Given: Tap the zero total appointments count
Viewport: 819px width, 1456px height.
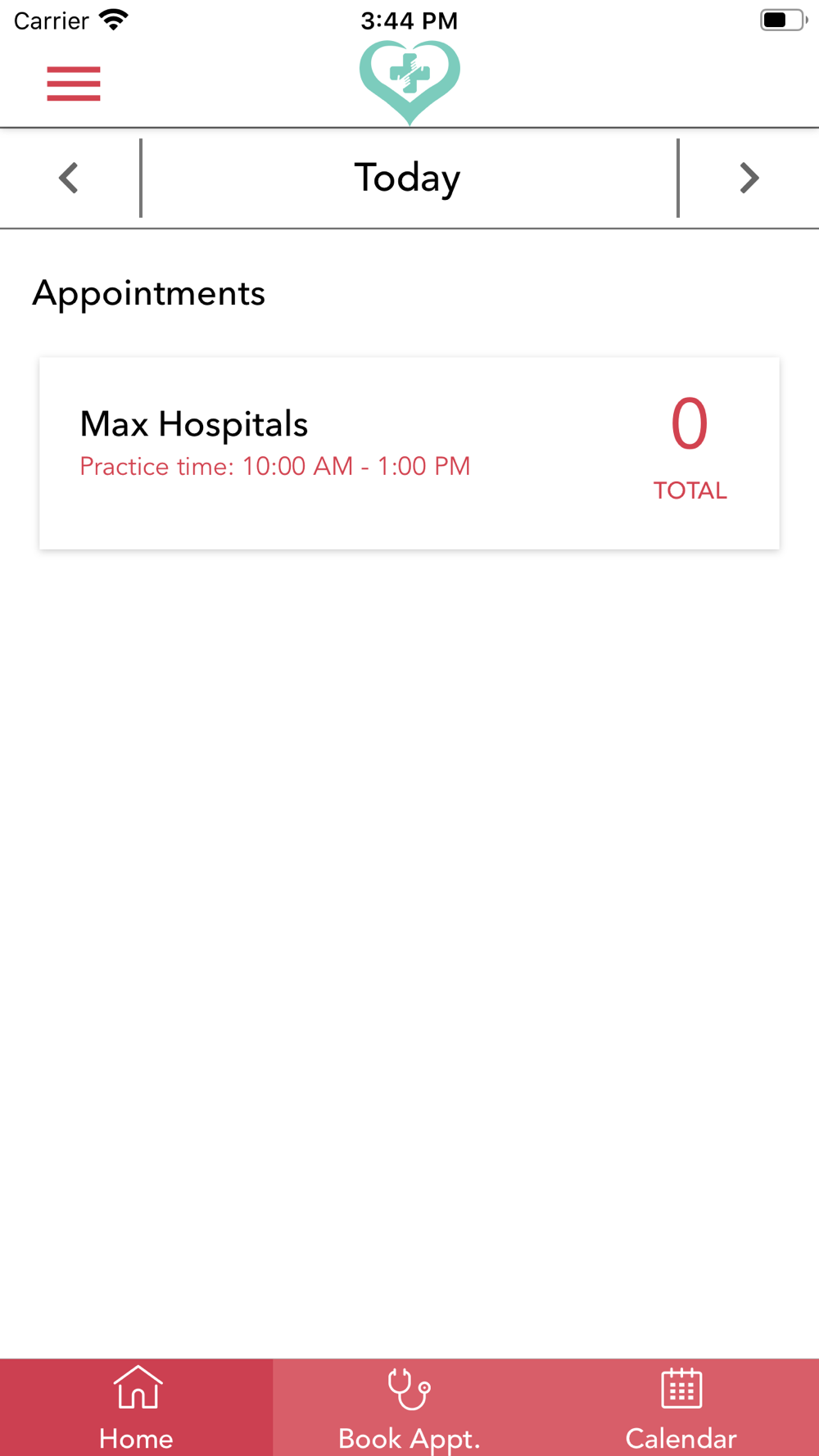Looking at the screenshot, I should coord(690,424).
